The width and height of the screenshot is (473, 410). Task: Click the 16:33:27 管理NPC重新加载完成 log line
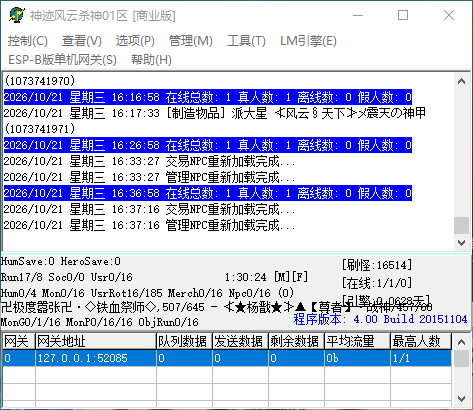149,177
